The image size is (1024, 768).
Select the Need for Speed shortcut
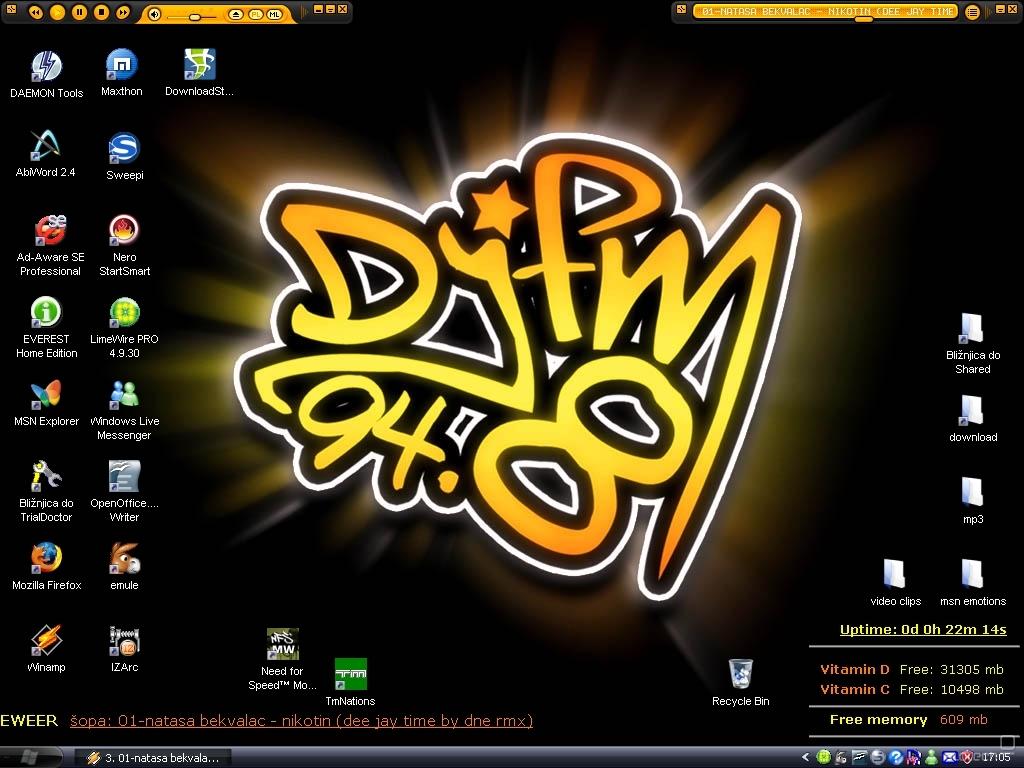(282, 660)
